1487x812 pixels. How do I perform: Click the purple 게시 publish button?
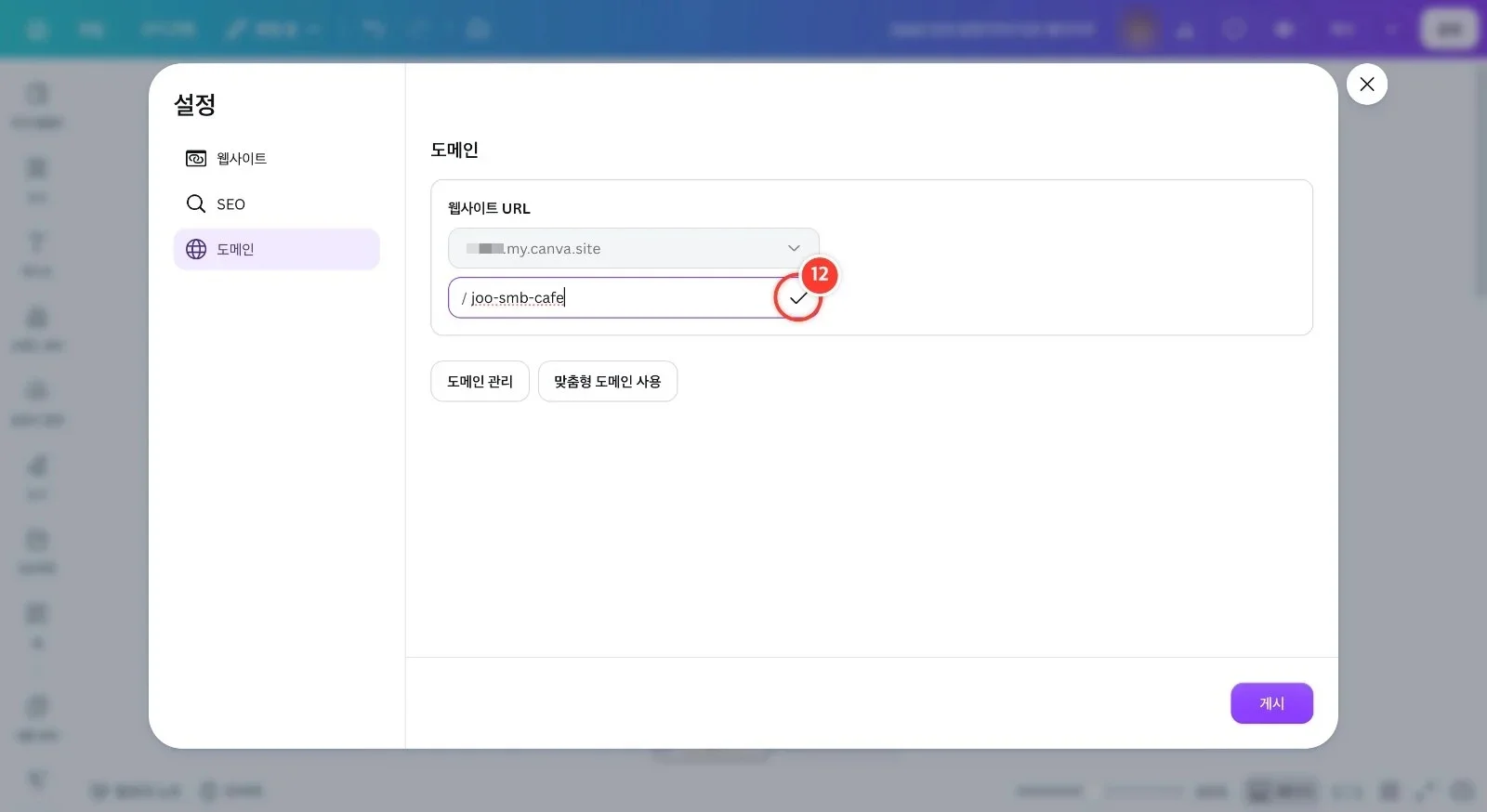coord(1271,703)
